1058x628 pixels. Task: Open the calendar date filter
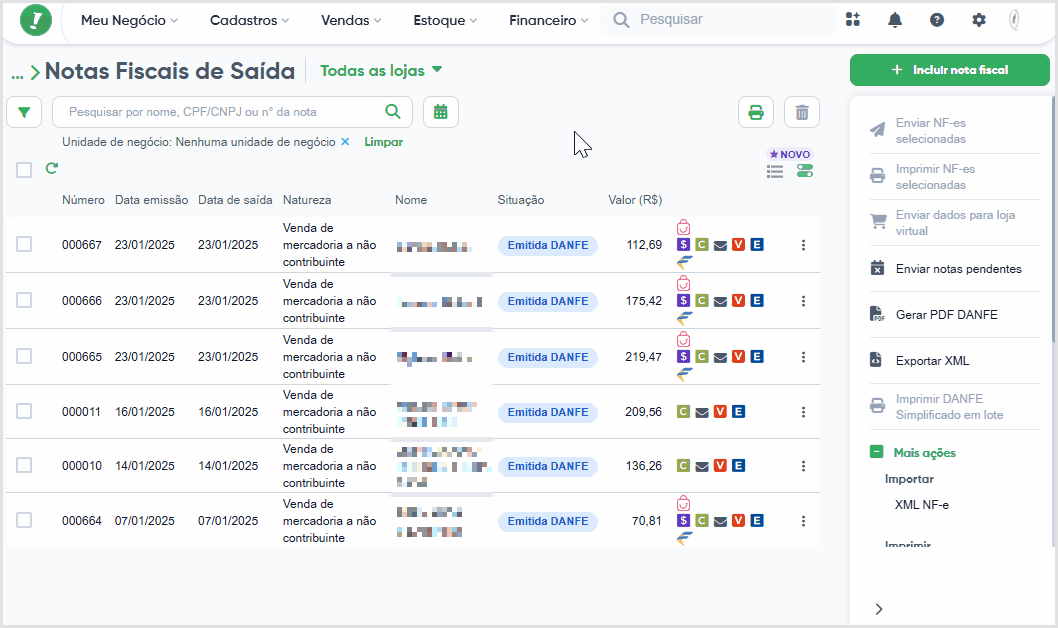(x=441, y=112)
